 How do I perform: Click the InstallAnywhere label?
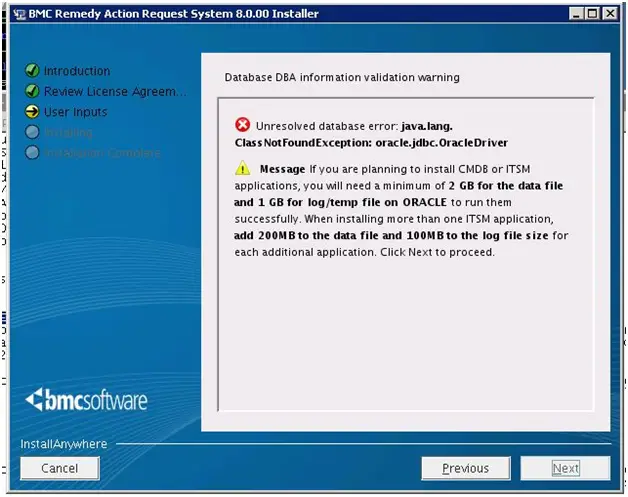coord(64,444)
